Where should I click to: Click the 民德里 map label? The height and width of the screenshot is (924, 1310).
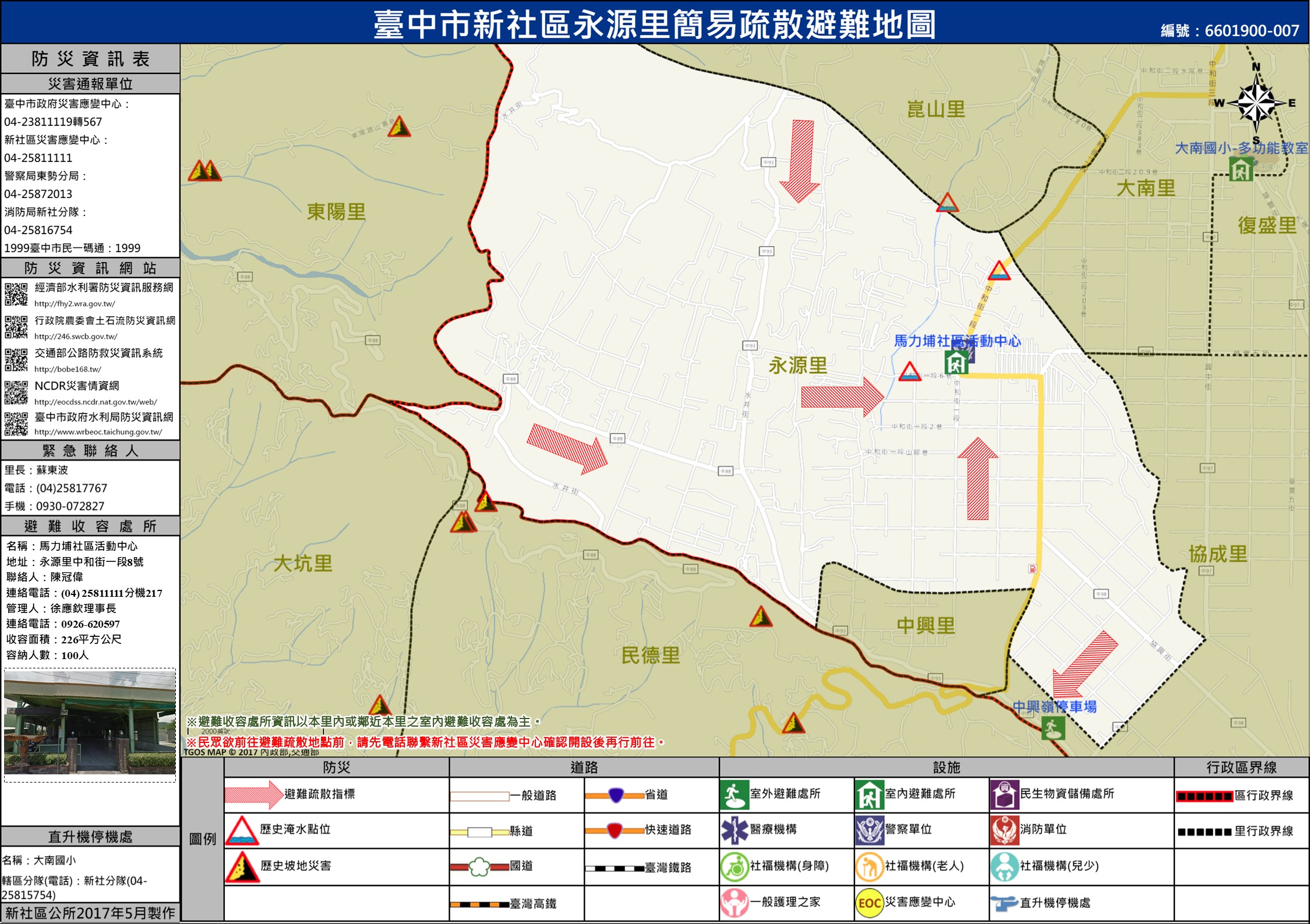point(650,656)
